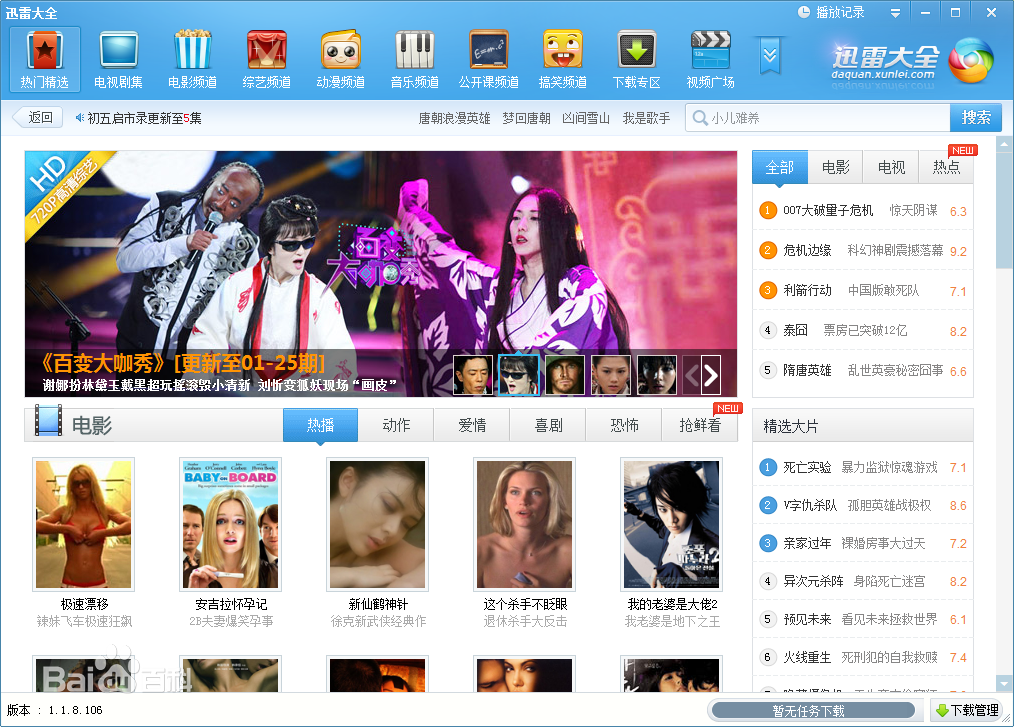Switch to the 热点 ranking tab
Image resolution: width=1014 pixels, height=727 pixels.
click(946, 168)
